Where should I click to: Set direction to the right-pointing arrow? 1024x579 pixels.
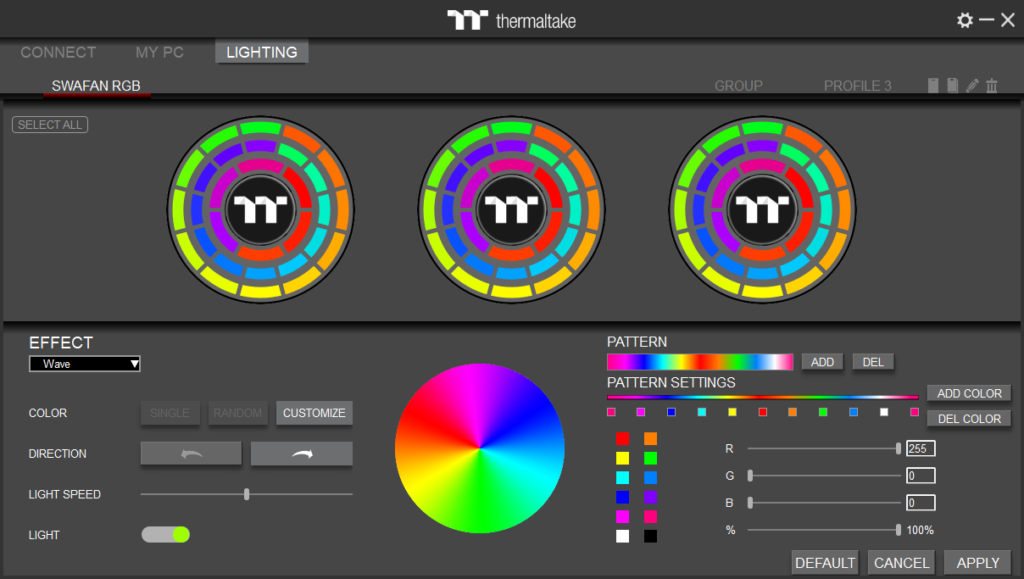coord(302,454)
